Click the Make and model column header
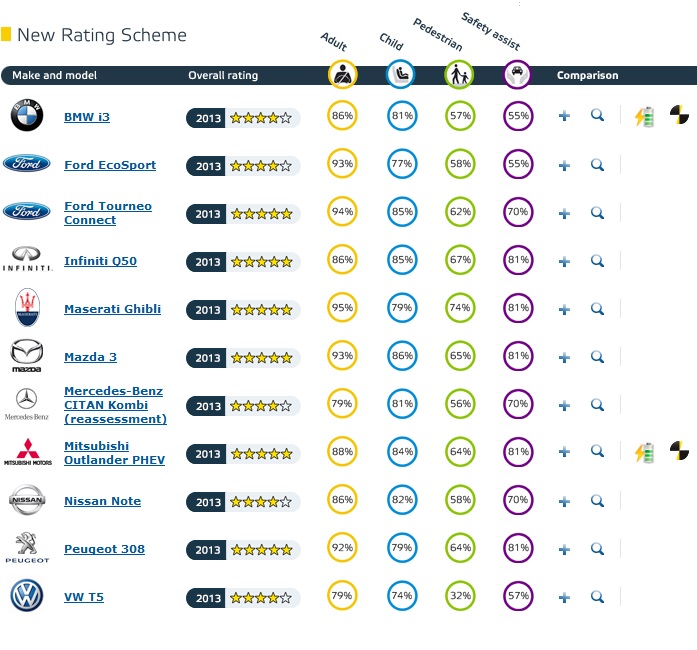The width and height of the screenshot is (697, 650). tap(54, 75)
